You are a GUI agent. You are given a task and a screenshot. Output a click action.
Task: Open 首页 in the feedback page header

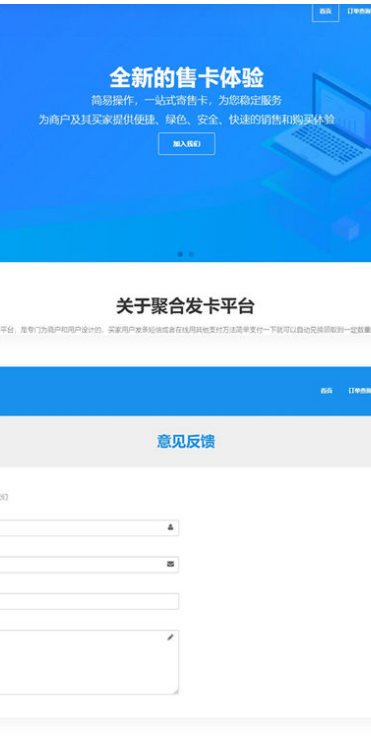coord(326,391)
